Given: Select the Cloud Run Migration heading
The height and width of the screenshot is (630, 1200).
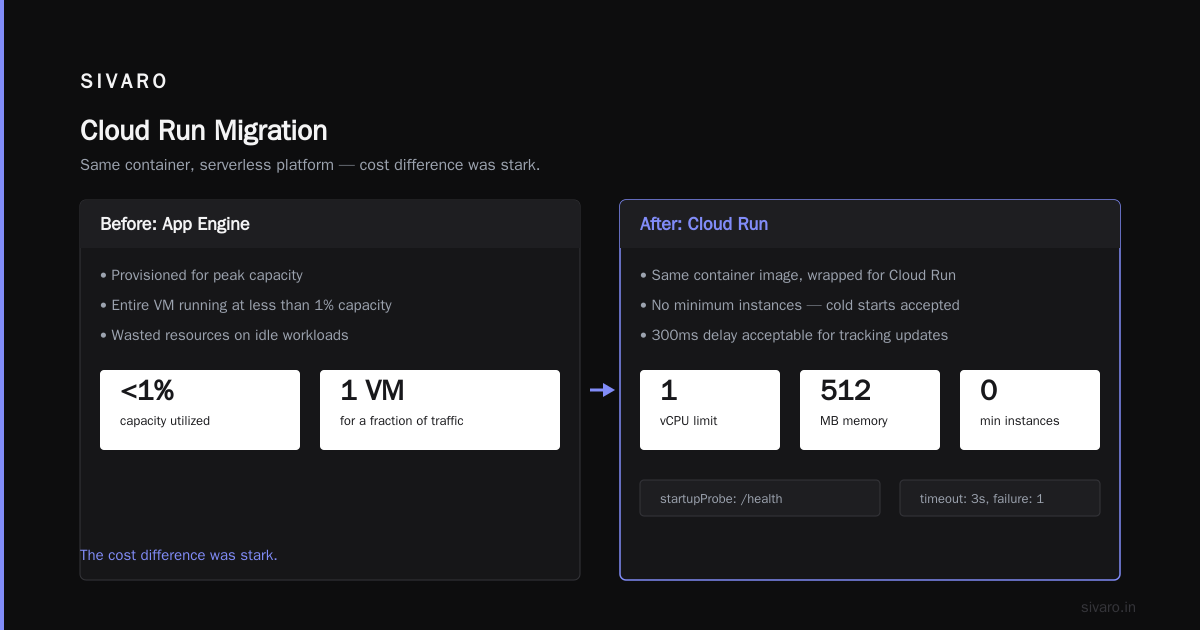Looking at the screenshot, I should (x=204, y=131).
